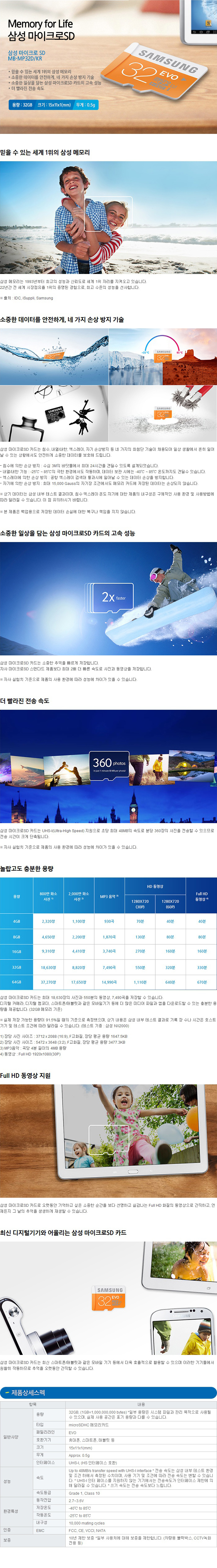Open the magnet-proof card image

(163, 413)
